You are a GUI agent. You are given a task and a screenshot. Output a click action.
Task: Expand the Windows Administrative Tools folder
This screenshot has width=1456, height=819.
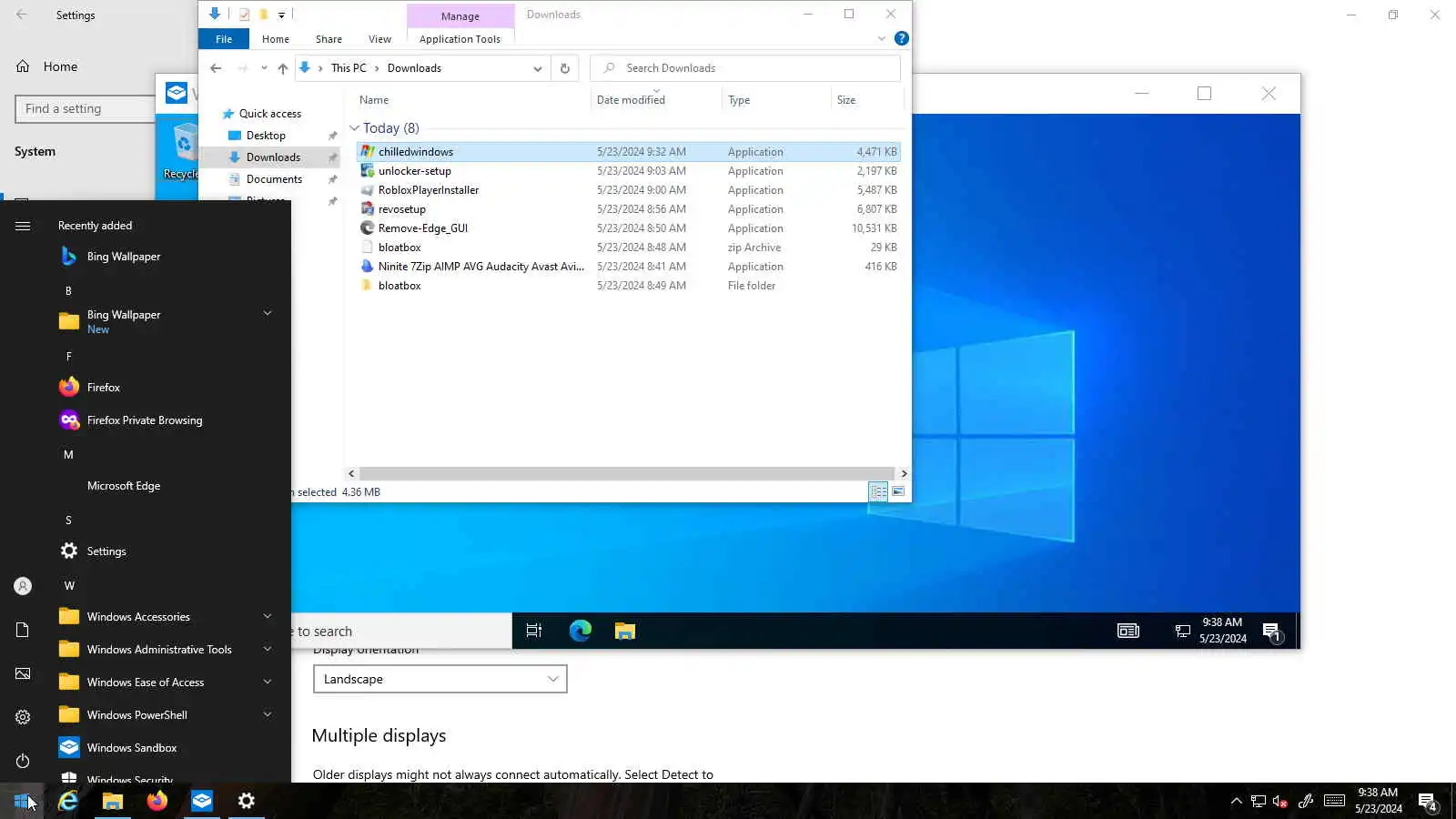pyautogui.click(x=268, y=649)
